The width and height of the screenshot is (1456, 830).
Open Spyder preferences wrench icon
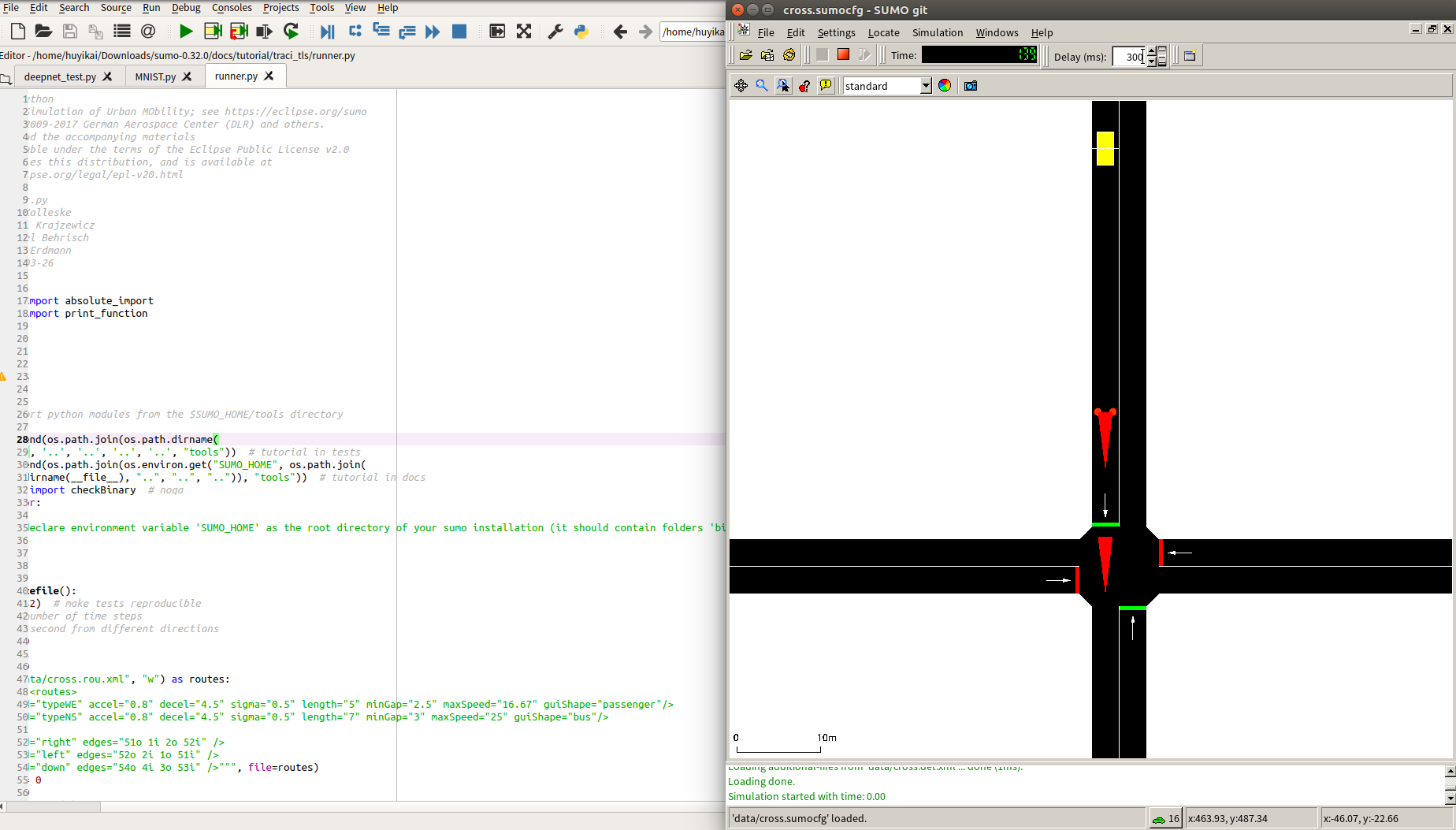[x=555, y=32]
